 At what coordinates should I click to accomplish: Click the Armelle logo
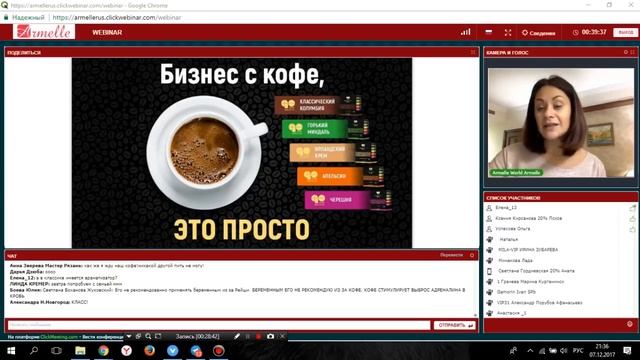point(44,32)
